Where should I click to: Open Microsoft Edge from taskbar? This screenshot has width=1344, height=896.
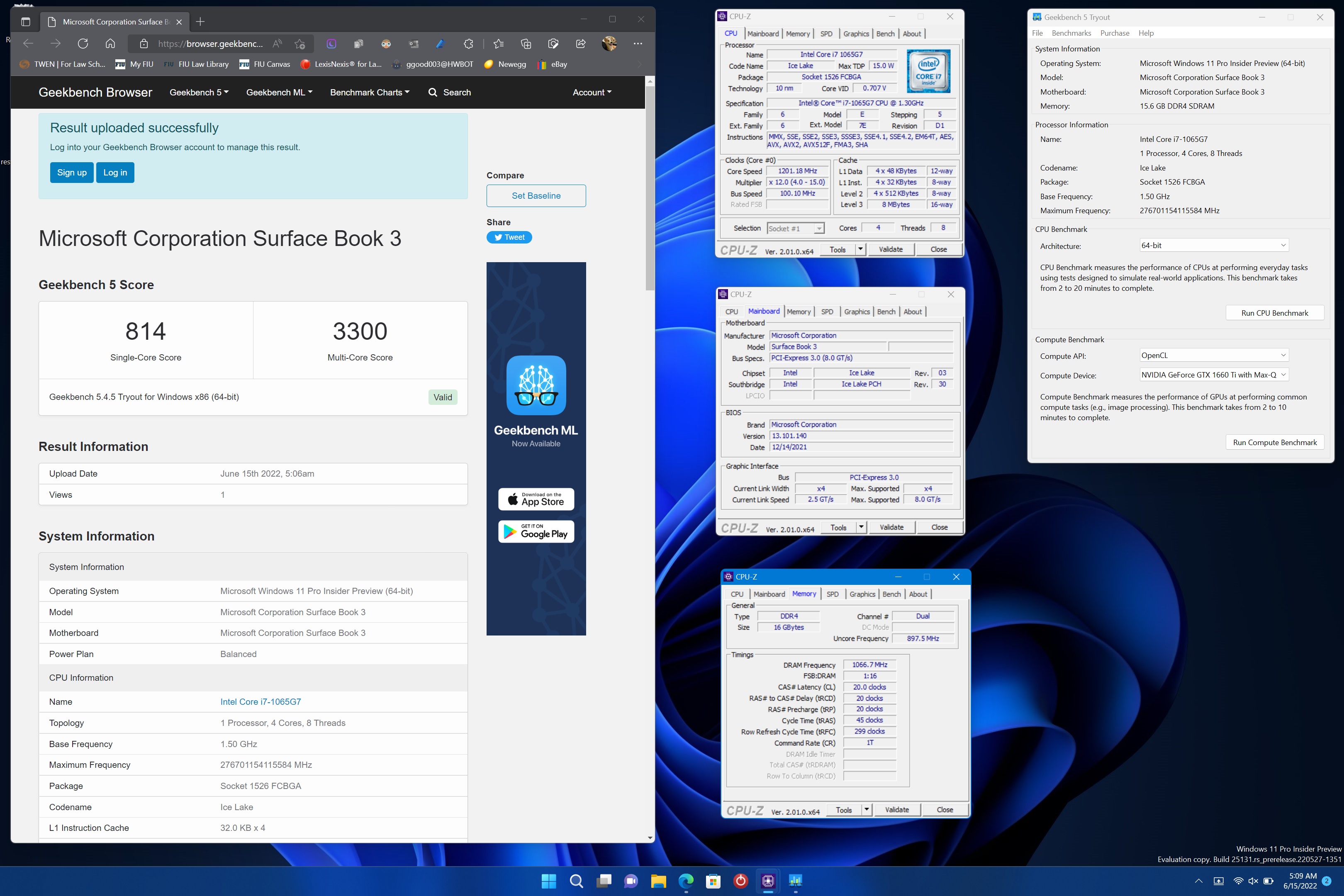[686, 881]
